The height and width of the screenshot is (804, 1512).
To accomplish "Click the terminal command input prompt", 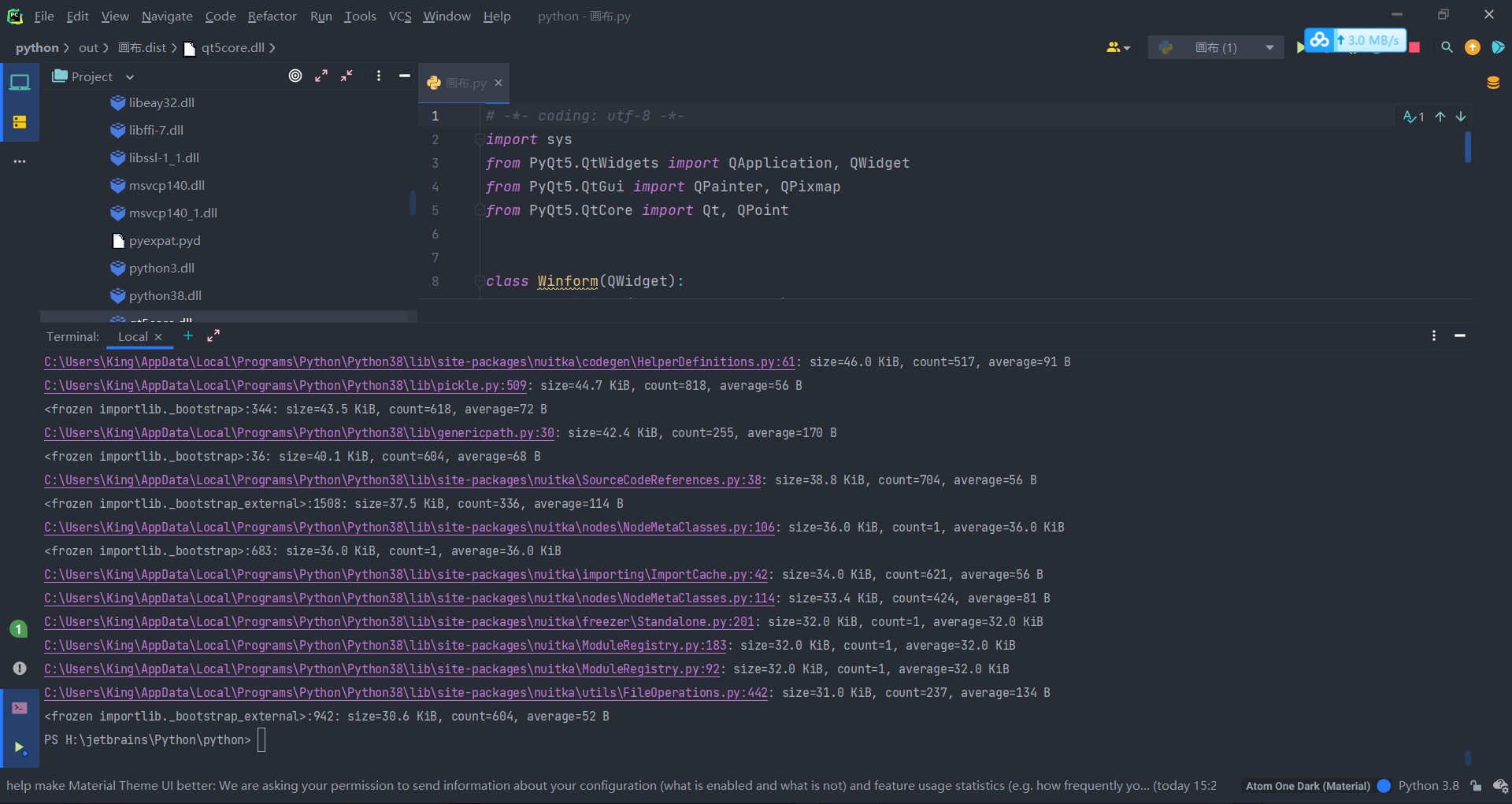I will (x=262, y=740).
